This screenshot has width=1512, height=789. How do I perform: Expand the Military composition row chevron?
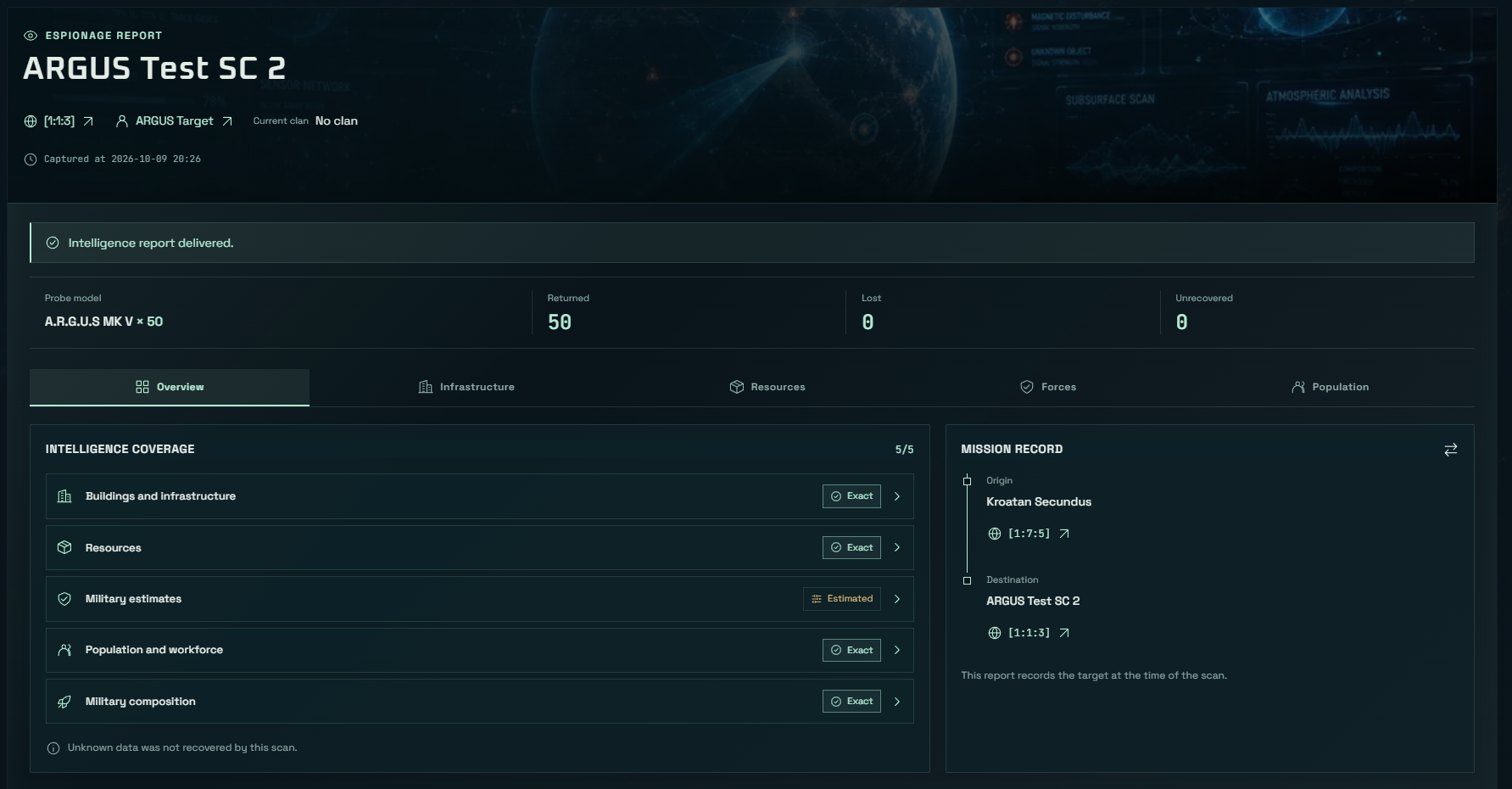[x=897, y=702]
